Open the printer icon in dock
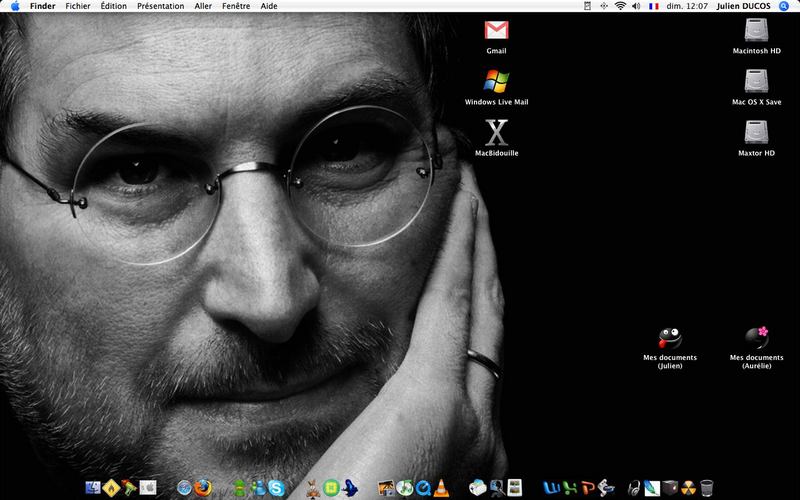The height and width of the screenshot is (500, 800). pyautogui.click(x=477, y=488)
